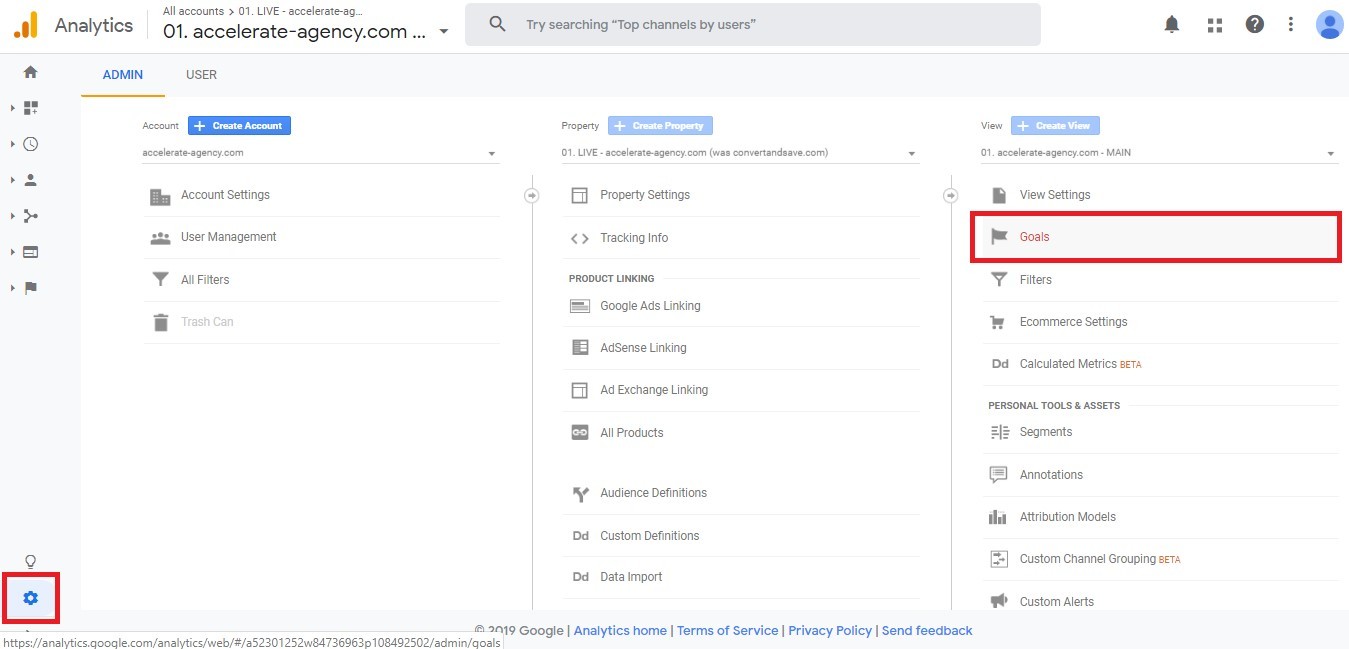Open notifications bell icon

point(1172,25)
